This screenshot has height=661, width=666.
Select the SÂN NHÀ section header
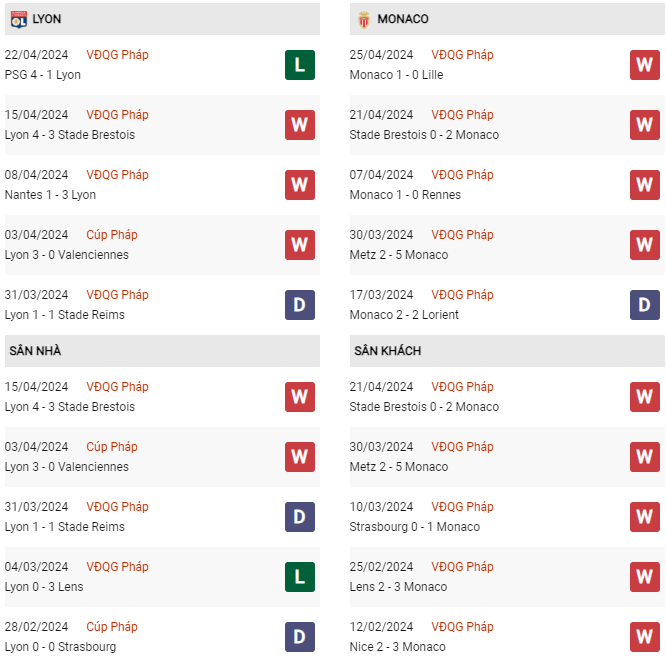click(x=36, y=351)
